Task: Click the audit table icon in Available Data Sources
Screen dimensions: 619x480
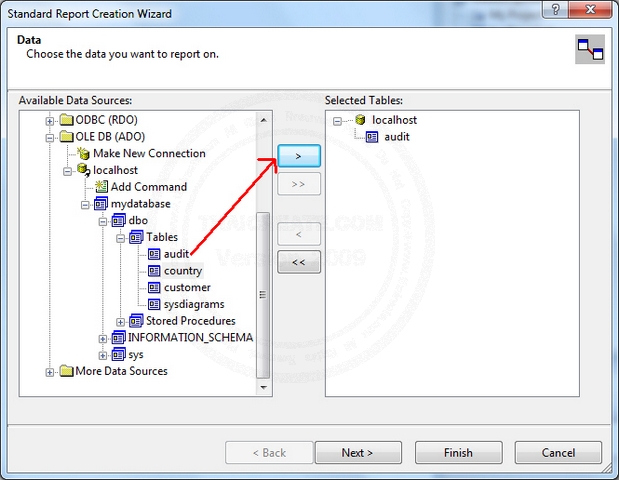Action: click(x=154, y=254)
